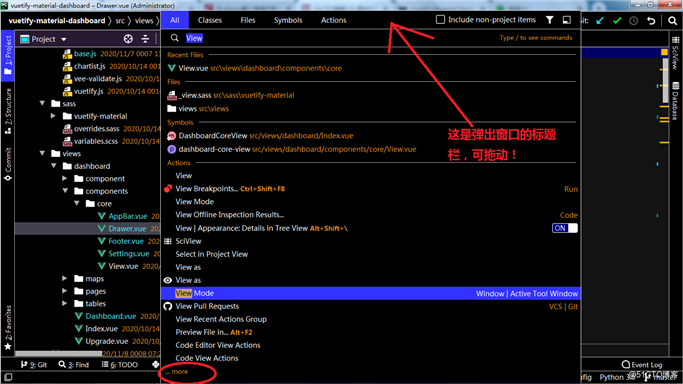This screenshot has width=683, height=384.
Task: Click the Project tree horizontal scrollbar
Action: (x=59, y=354)
